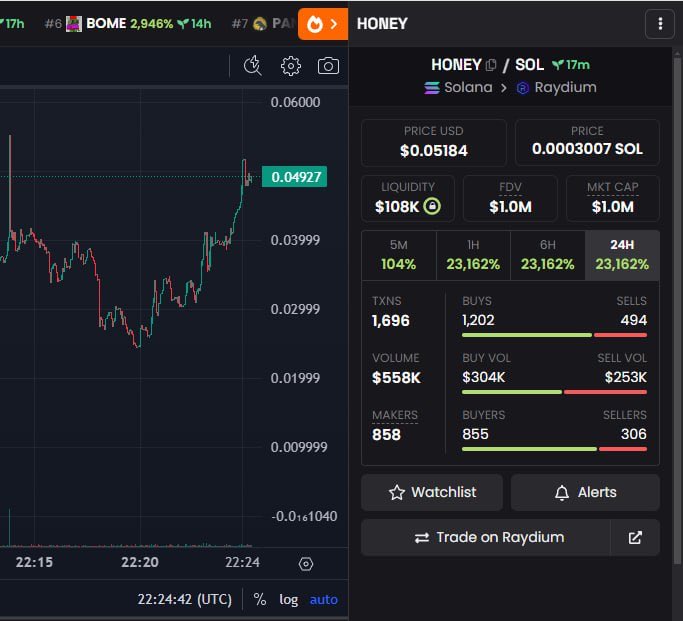Screen dimensions: 683x621
Task: Click the current price label 0.04927
Action: [294, 177]
